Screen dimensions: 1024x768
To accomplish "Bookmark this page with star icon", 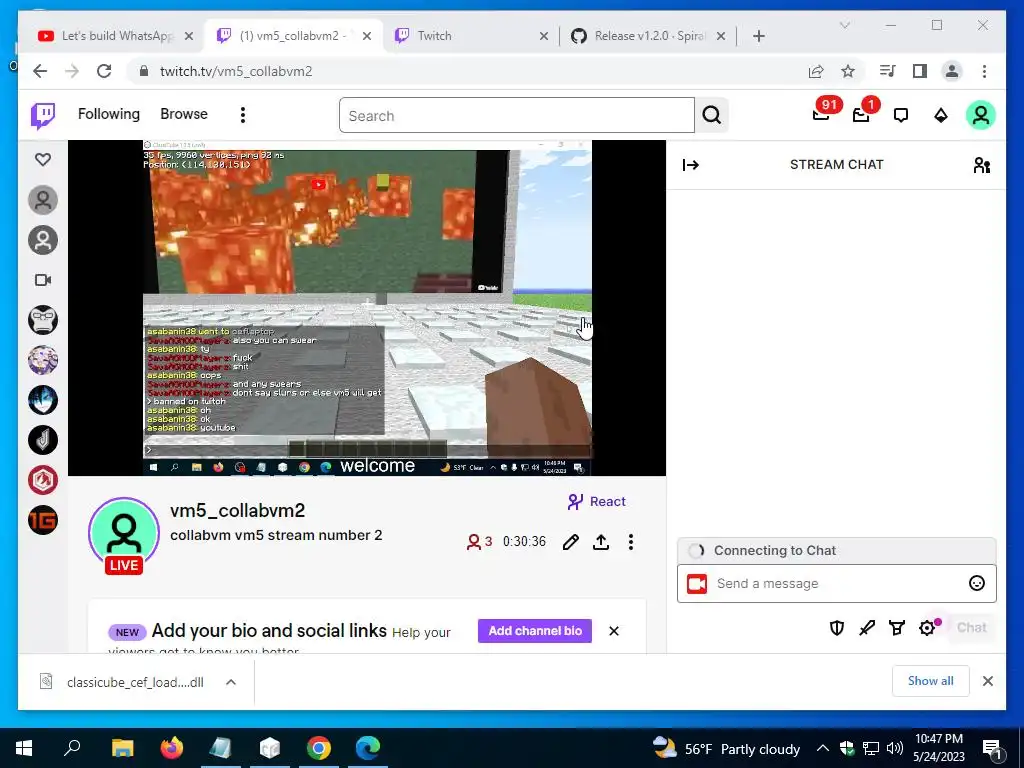I will click(848, 71).
